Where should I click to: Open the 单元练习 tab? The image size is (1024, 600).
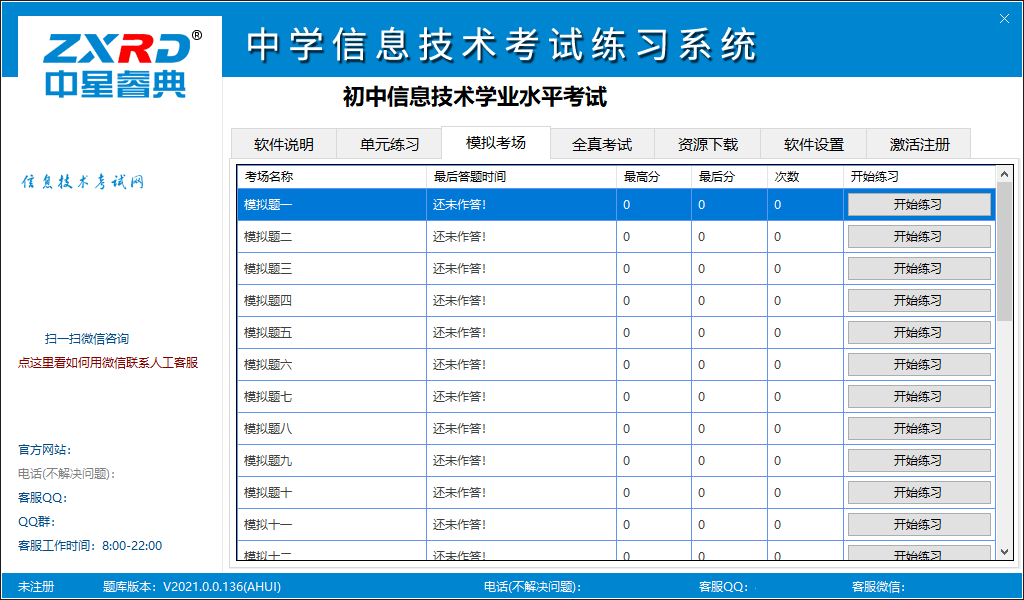pos(390,143)
